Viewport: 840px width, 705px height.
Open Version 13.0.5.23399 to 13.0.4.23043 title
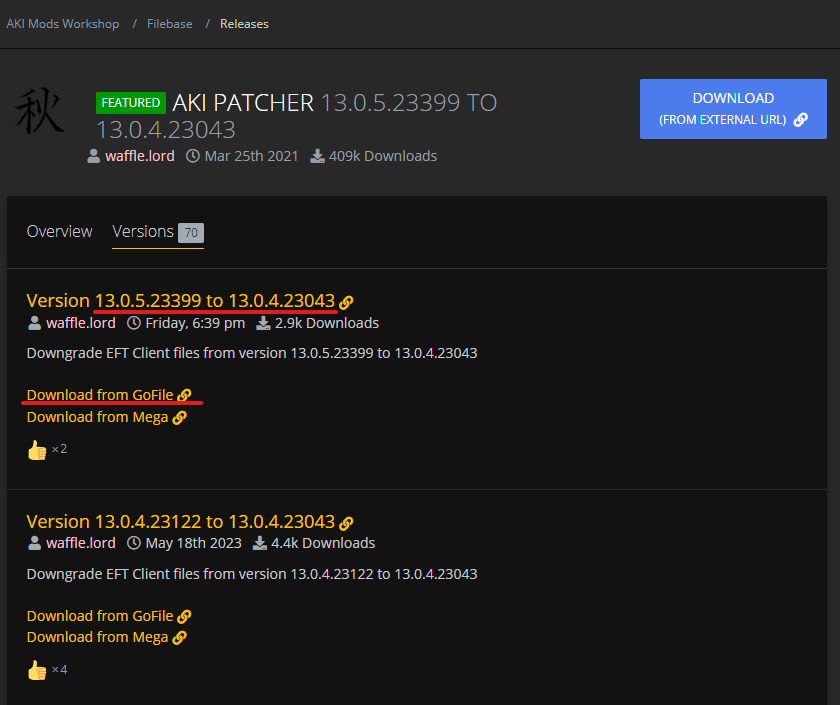[x=181, y=301]
